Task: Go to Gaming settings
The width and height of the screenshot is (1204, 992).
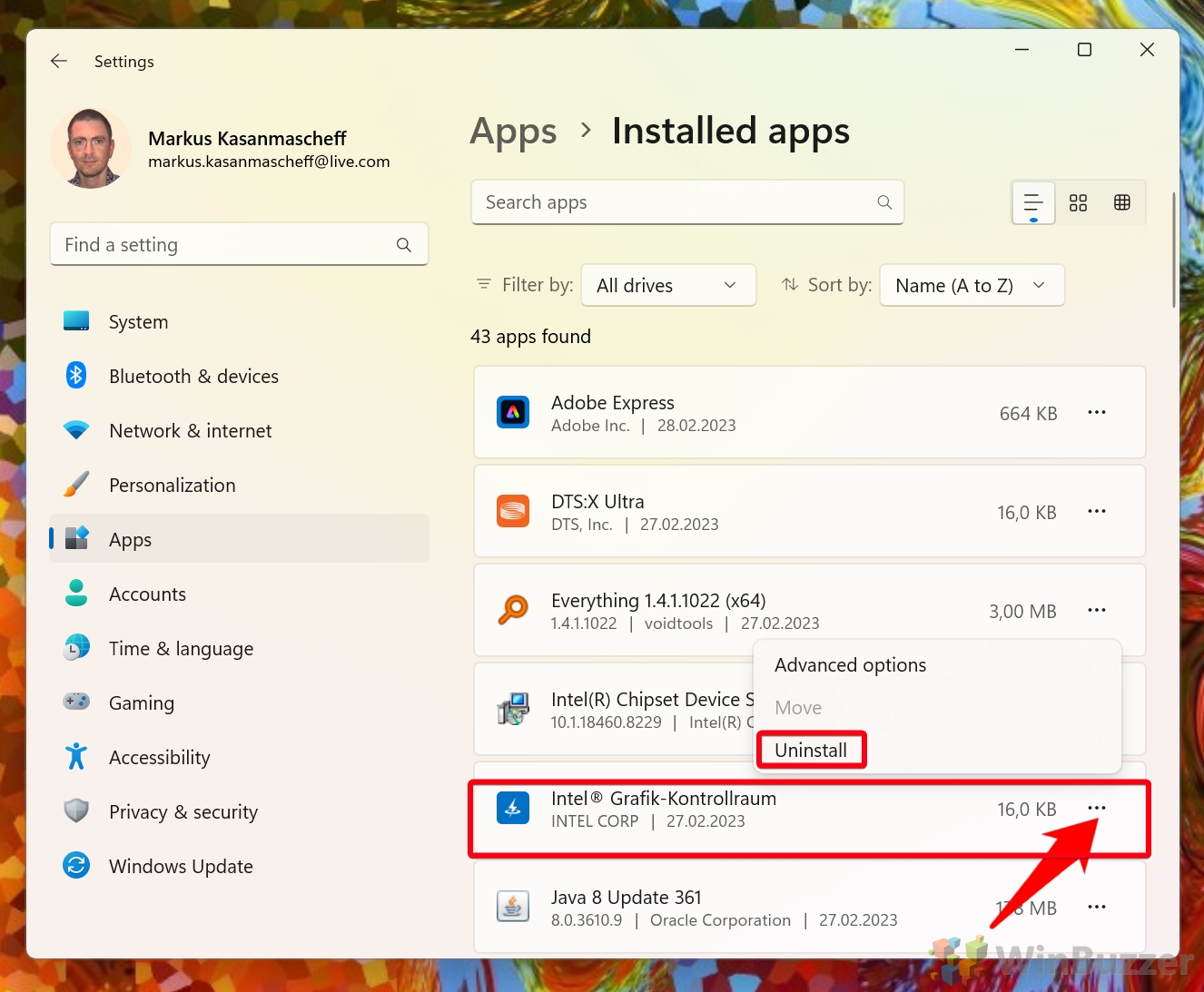Action: click(142, 702)
